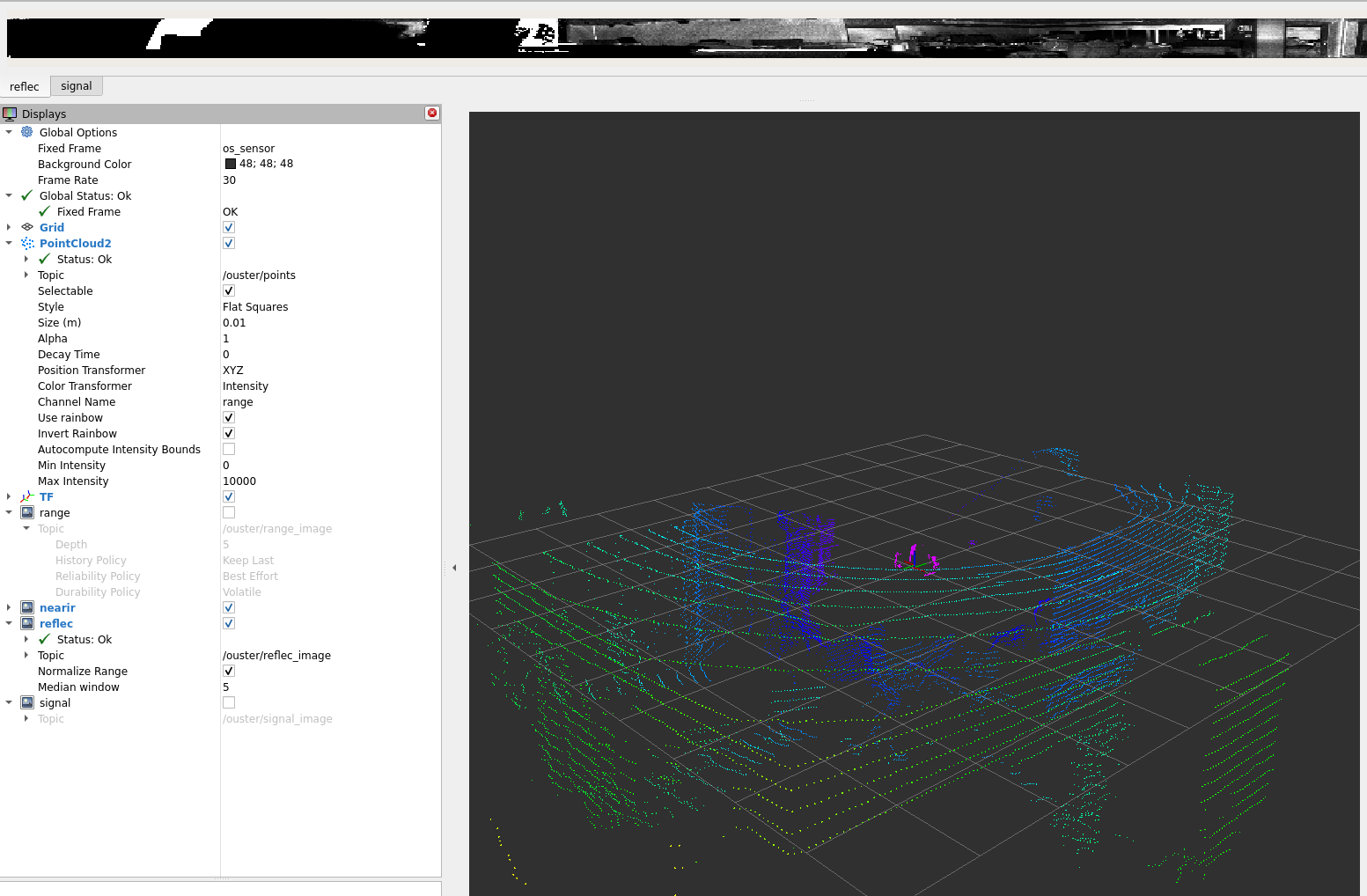Toggle the Selectable checkbox
This screenshot has height=896, width=1367.
(x=229, y=290)
